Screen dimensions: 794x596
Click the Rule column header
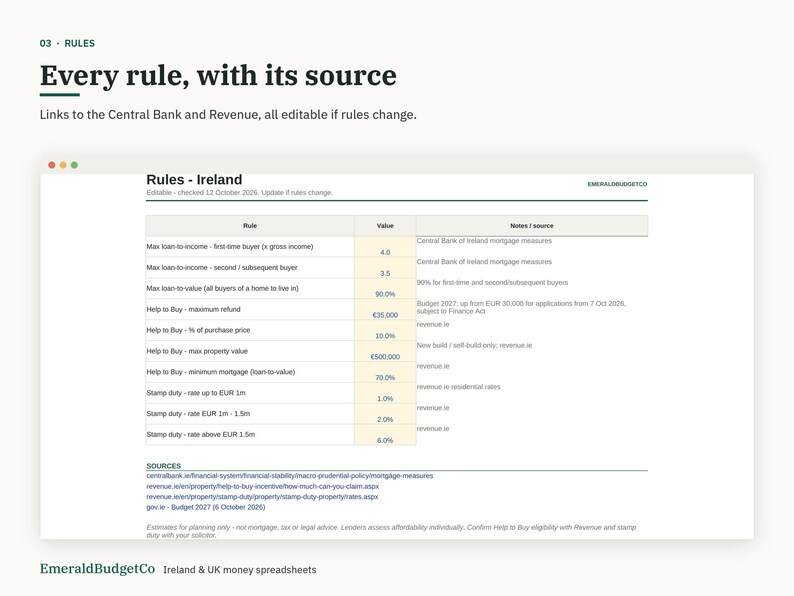pos(250,226)
